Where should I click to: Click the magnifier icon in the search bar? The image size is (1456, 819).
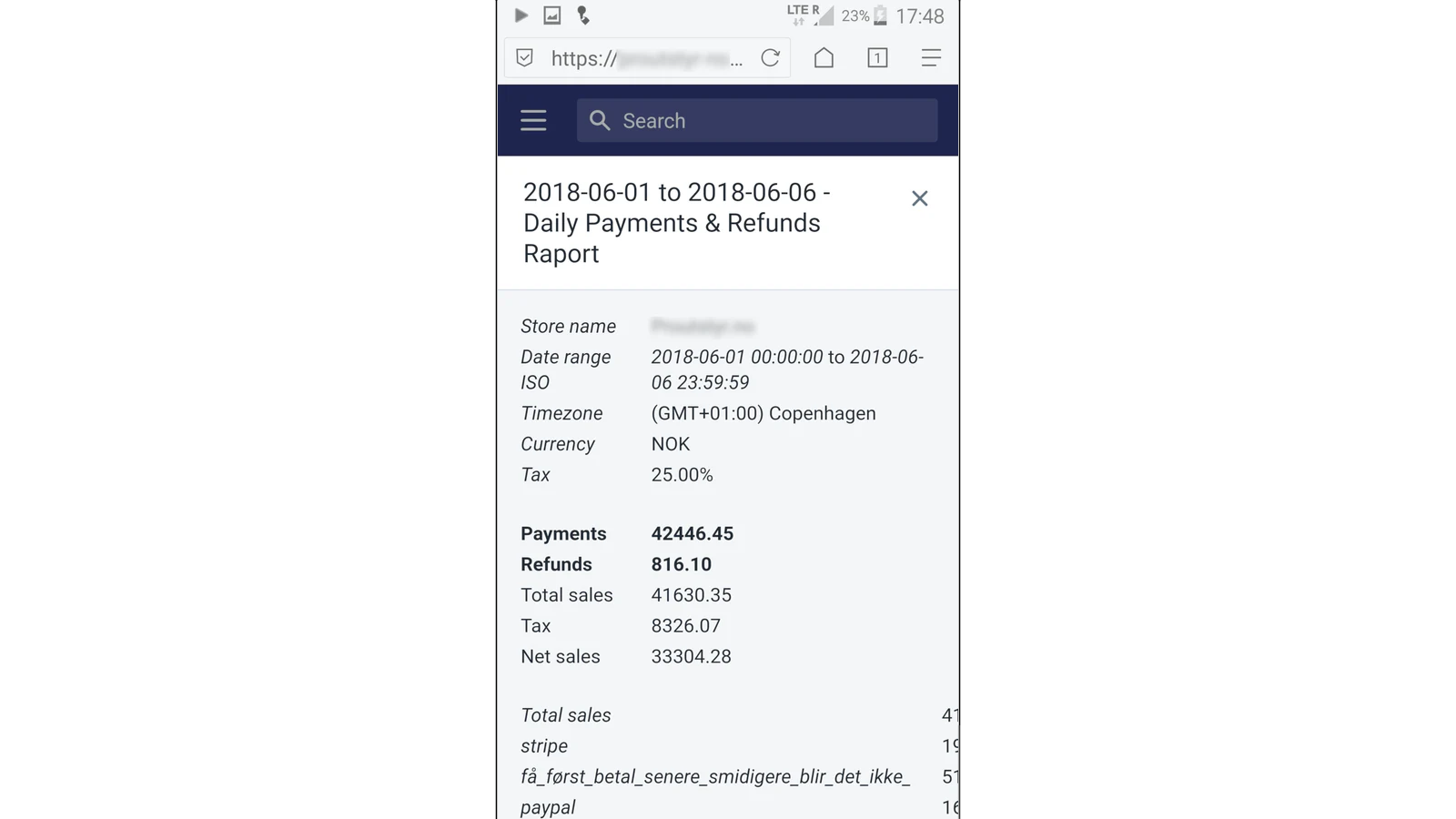599,120
